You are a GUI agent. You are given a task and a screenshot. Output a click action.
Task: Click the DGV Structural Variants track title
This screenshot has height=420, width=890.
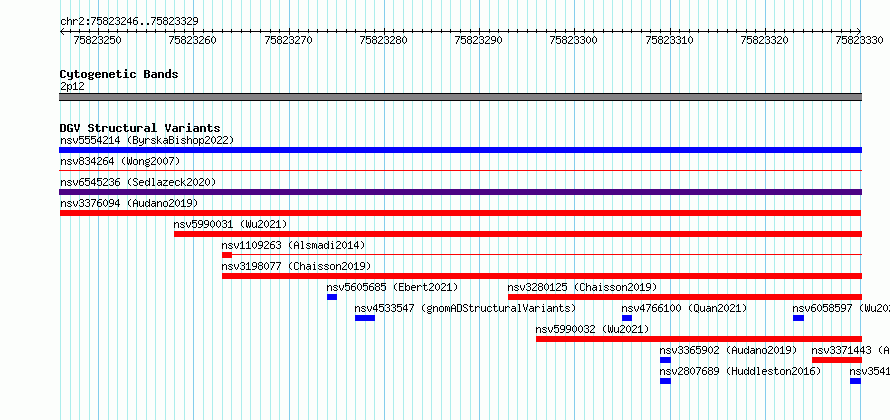pos(140,128)
